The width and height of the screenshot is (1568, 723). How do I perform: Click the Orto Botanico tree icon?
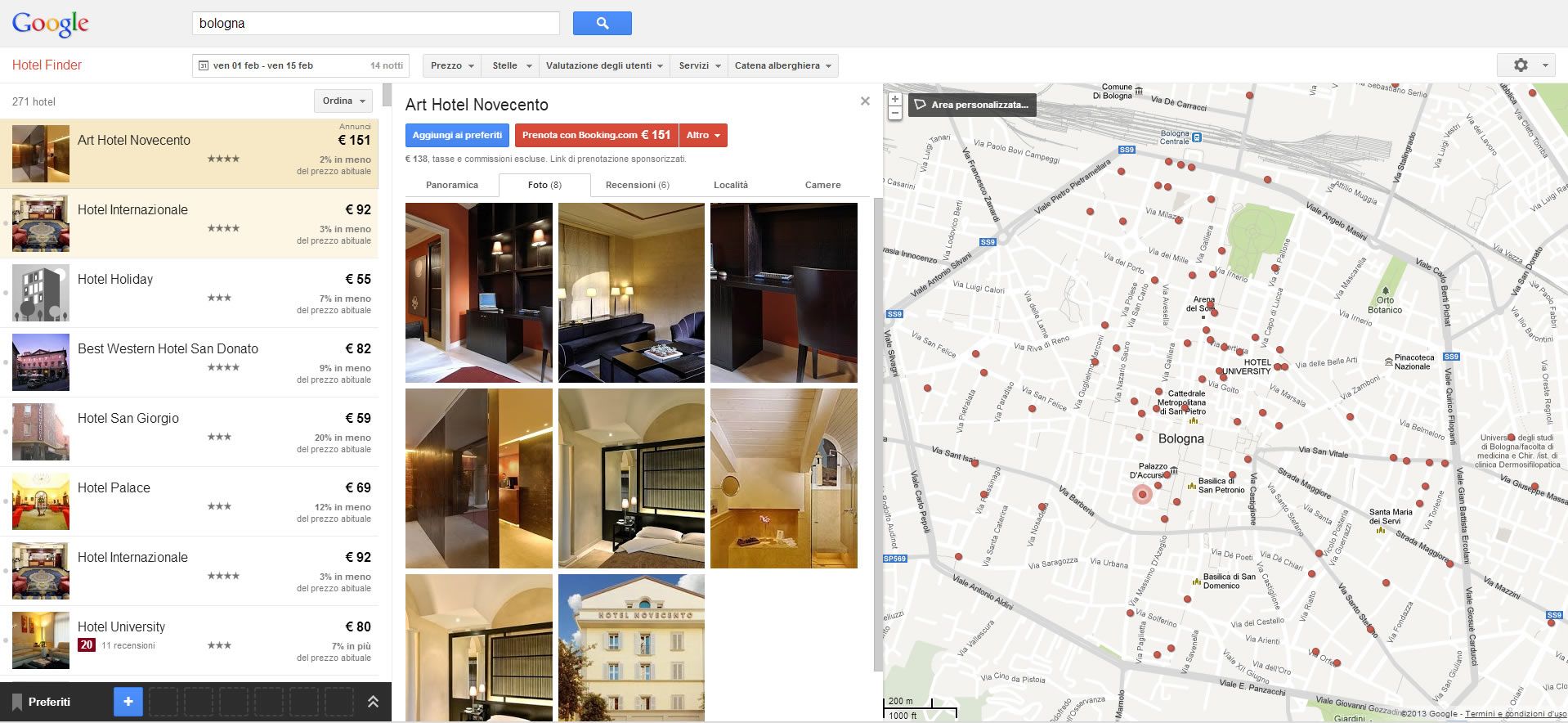click(1385, 290)
